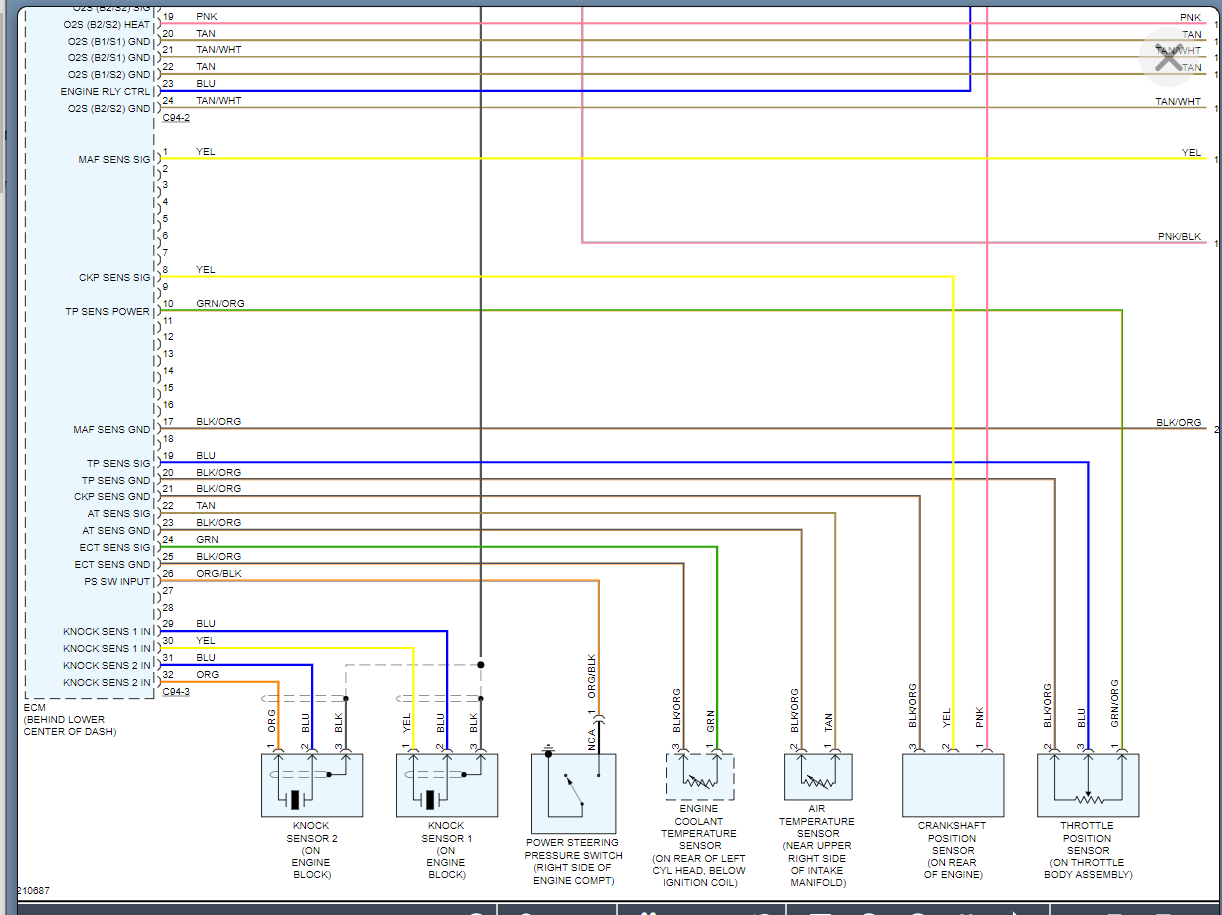Click the Air Temperature Sensor symbol
The height and width of the screenshot is (915, 1222).
pos(818,777)
